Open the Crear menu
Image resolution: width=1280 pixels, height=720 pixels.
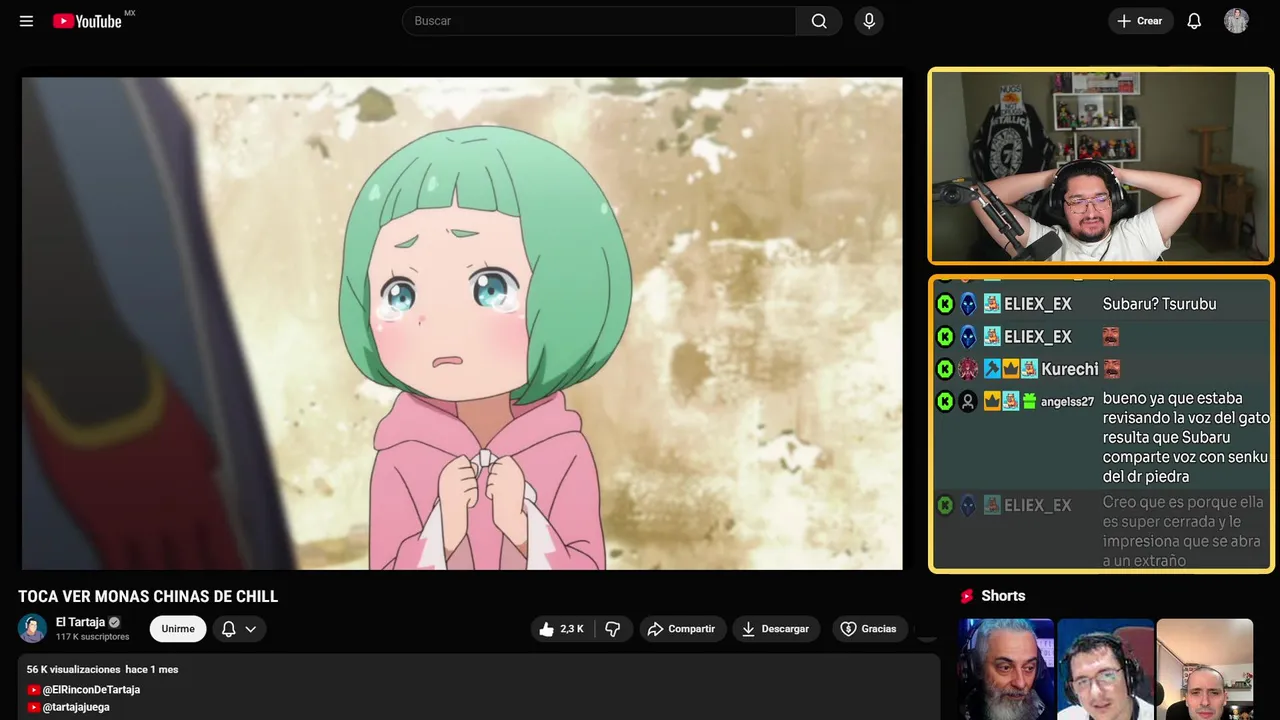coord(1140,21)
